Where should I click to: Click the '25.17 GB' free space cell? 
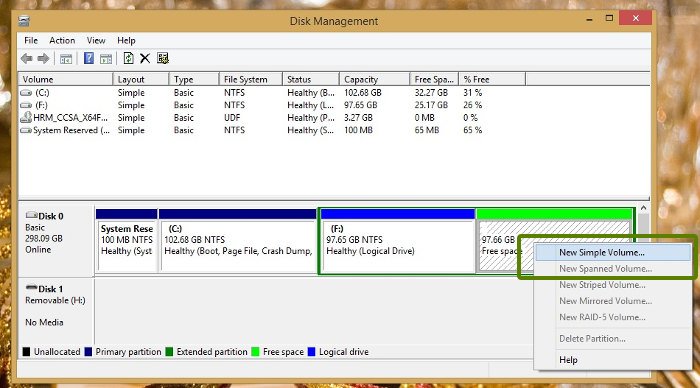click(431, 105)
